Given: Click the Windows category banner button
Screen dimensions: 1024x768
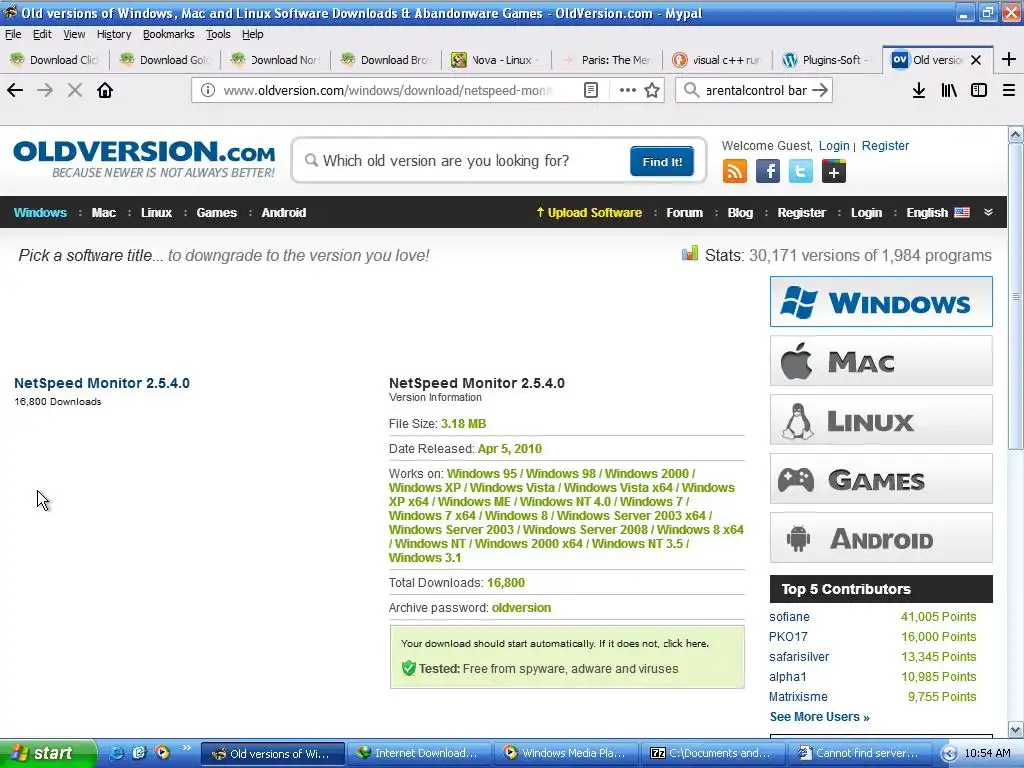Looking at the screenshot, I should tap(881, 302).
